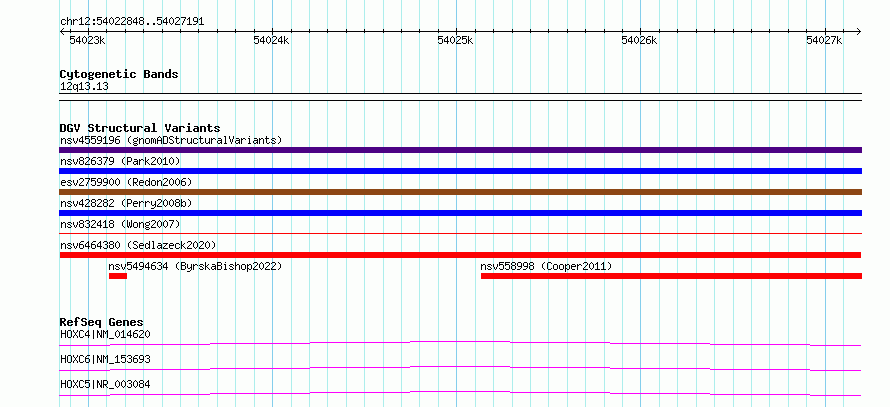Click the nsv832418 (Wong2007) label

tap(120, 224)
